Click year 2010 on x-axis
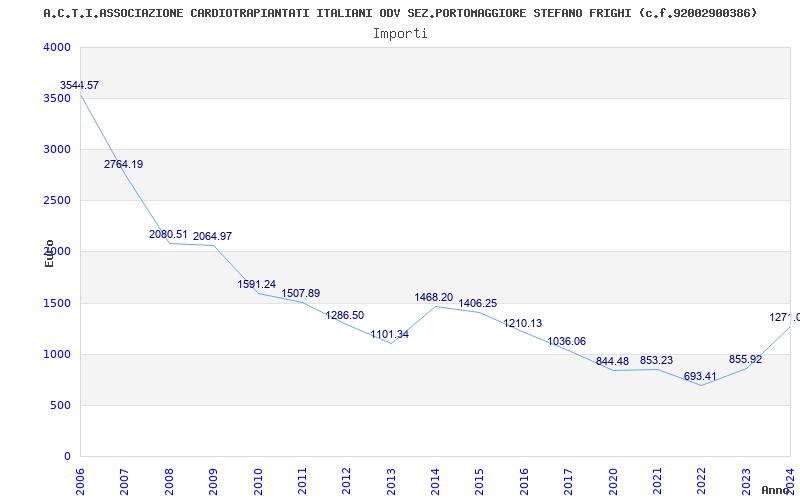The image size is (800, 500). coord(258,481)
